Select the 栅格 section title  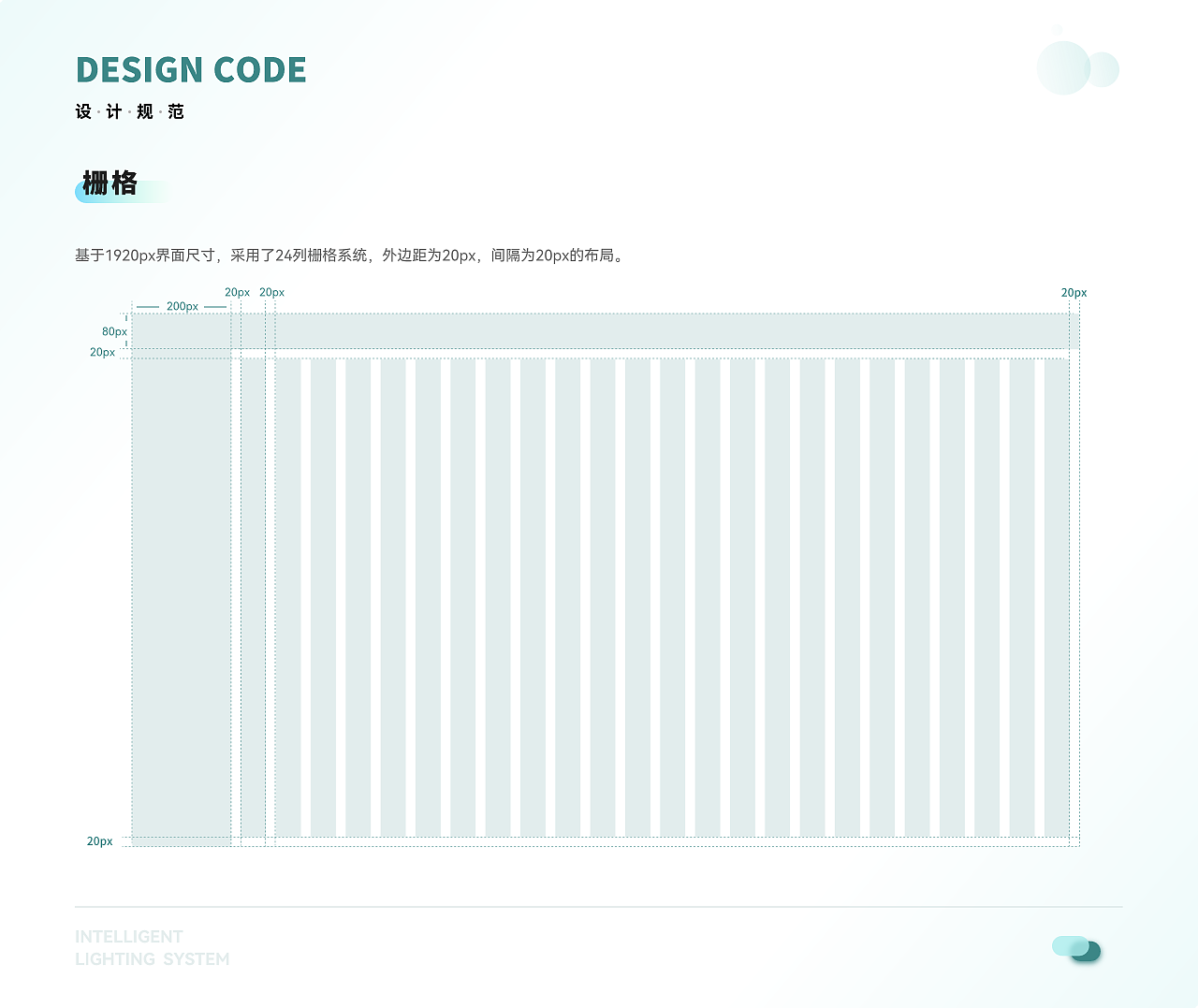tap(110, 183)
